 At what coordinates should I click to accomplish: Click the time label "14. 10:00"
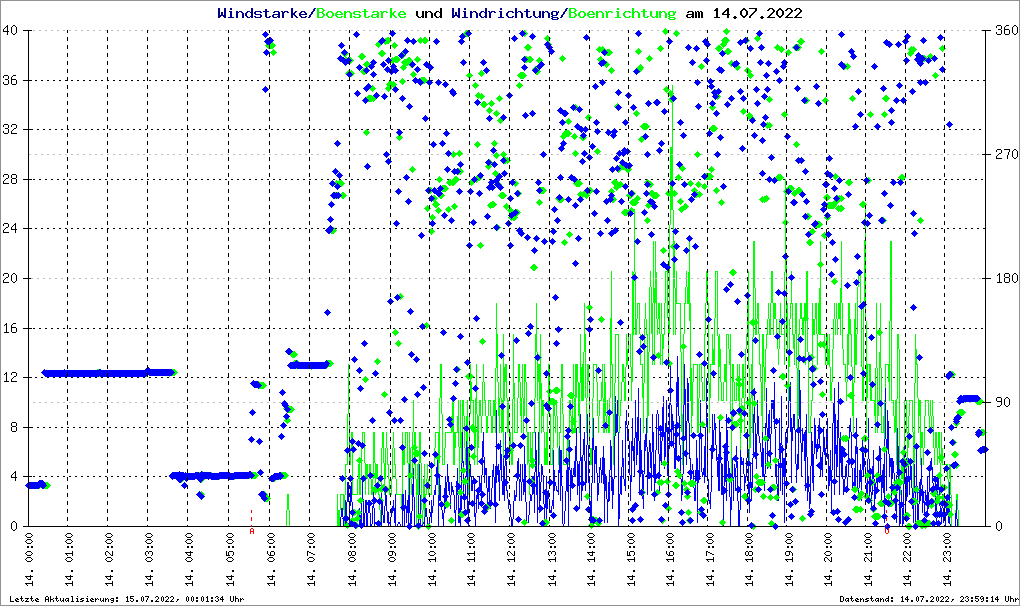(431, 559)
